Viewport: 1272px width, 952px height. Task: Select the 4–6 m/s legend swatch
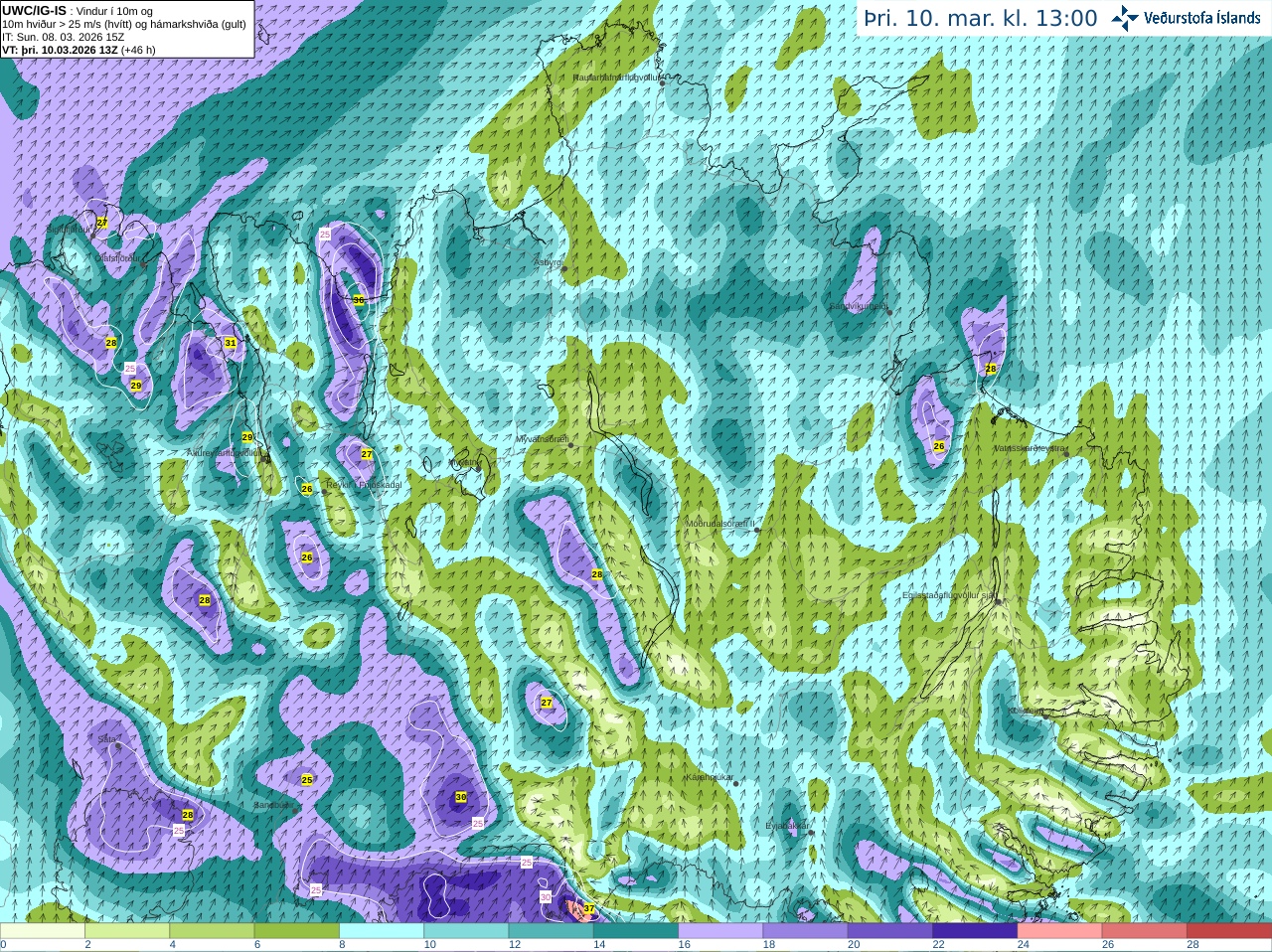[x=212, y=931]
